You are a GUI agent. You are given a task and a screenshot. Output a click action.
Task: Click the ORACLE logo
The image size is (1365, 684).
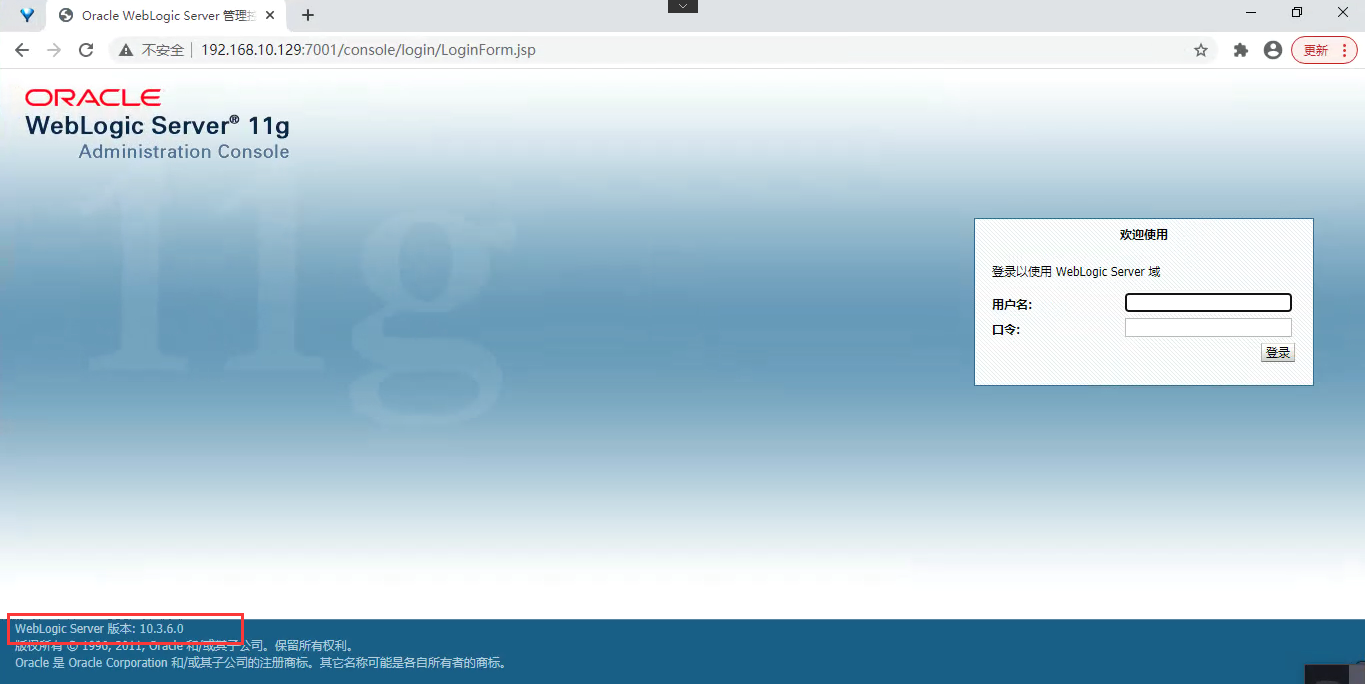[x=93, y=98]
